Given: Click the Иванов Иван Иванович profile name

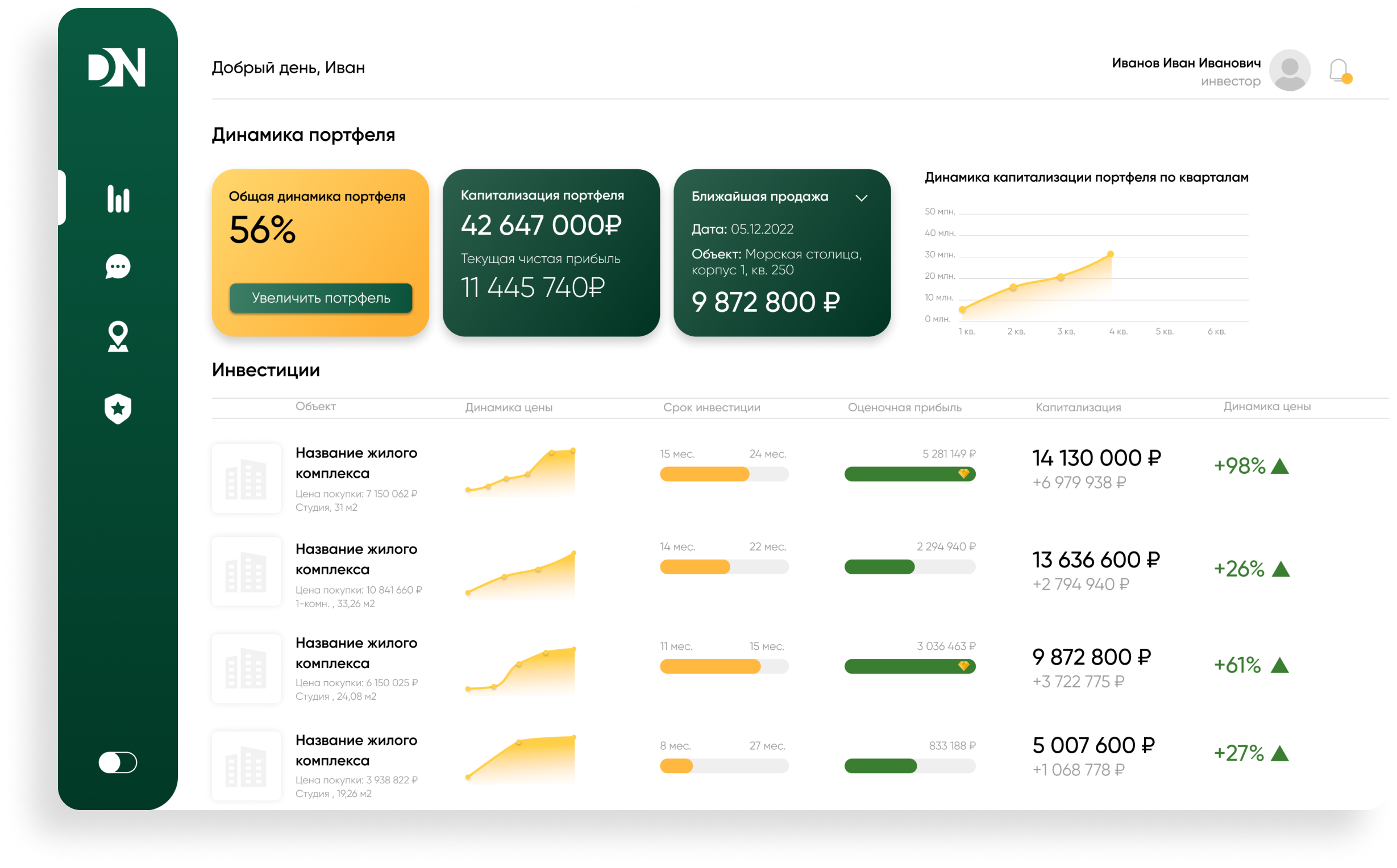Looking at the screenshot, I should point(1186,63).
